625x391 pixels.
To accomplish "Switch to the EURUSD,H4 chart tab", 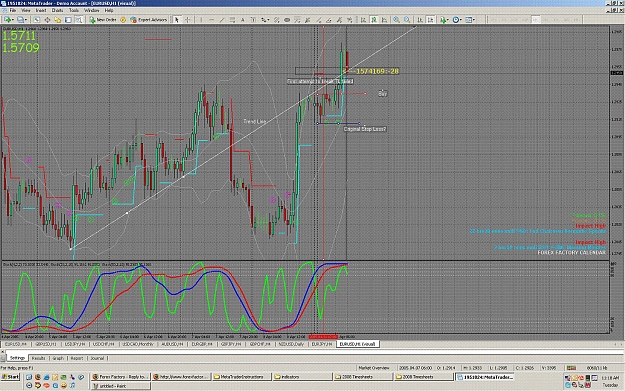I will (x=16, y=344).
